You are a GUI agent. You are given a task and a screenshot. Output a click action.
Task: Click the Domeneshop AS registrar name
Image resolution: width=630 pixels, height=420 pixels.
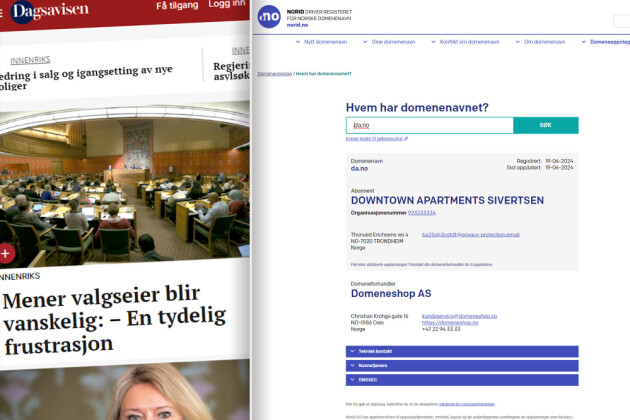pyautogui.click(x=391, y=293)
